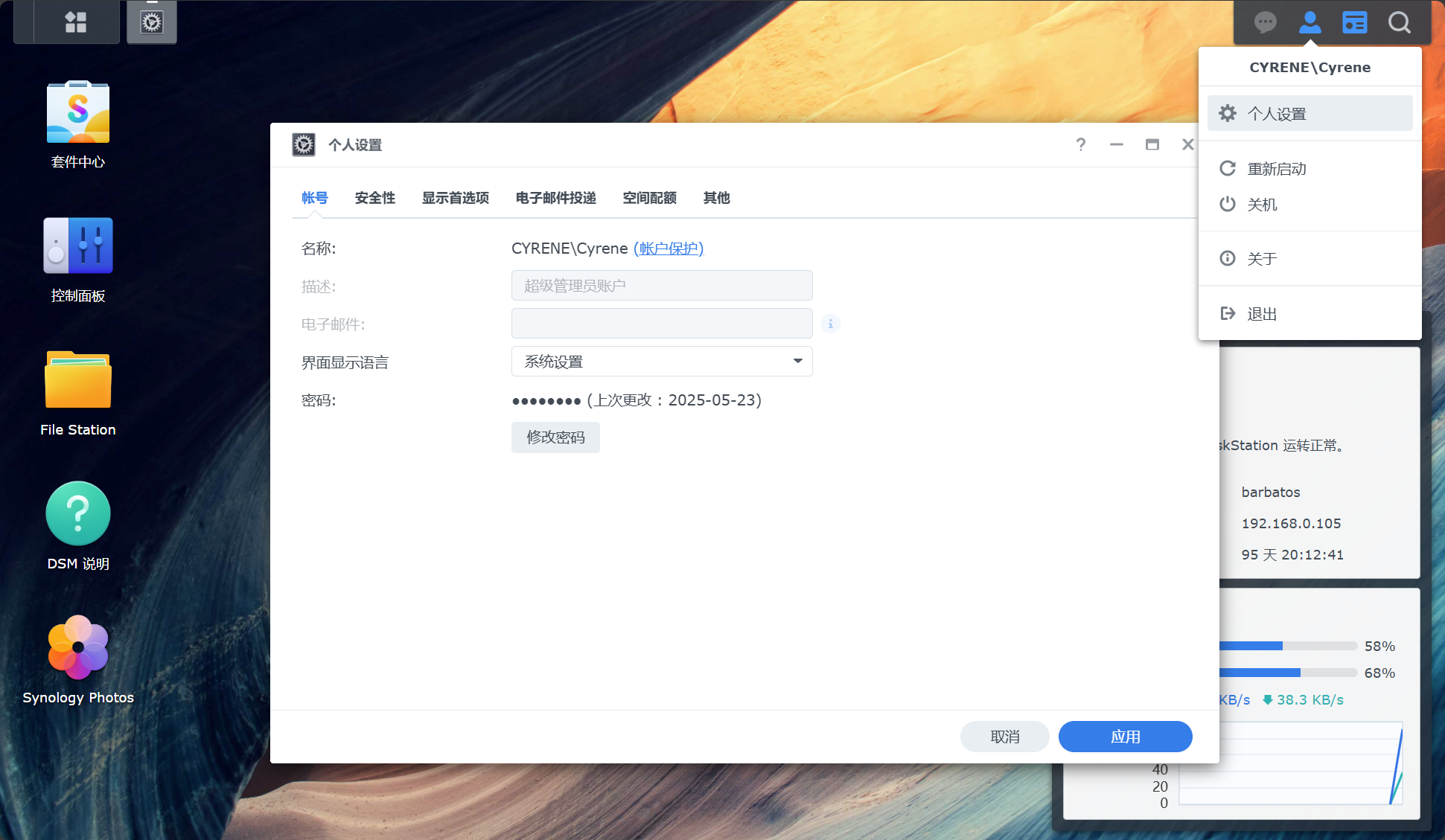
Task: Toggle the widgets panel icon
Action: click(1354, 22)
